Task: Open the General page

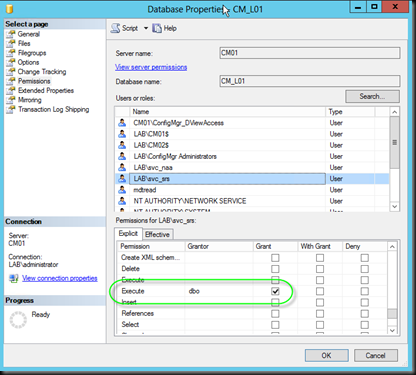Action: (x=28, y=34)
